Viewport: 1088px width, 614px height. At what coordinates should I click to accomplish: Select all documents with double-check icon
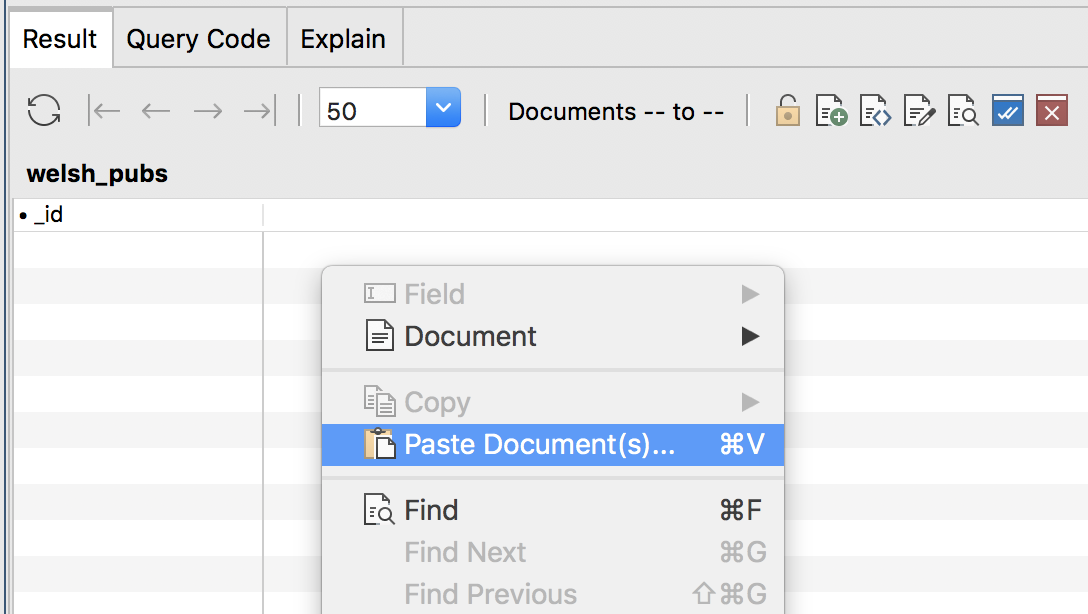pyautogui.click(x=1007, y=110)
